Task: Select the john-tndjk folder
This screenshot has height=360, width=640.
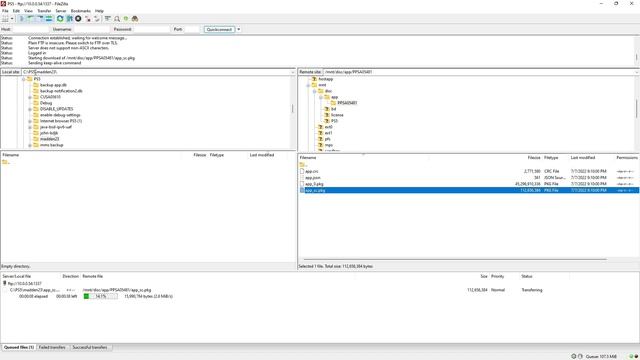Action: click(x=49, y=133)
